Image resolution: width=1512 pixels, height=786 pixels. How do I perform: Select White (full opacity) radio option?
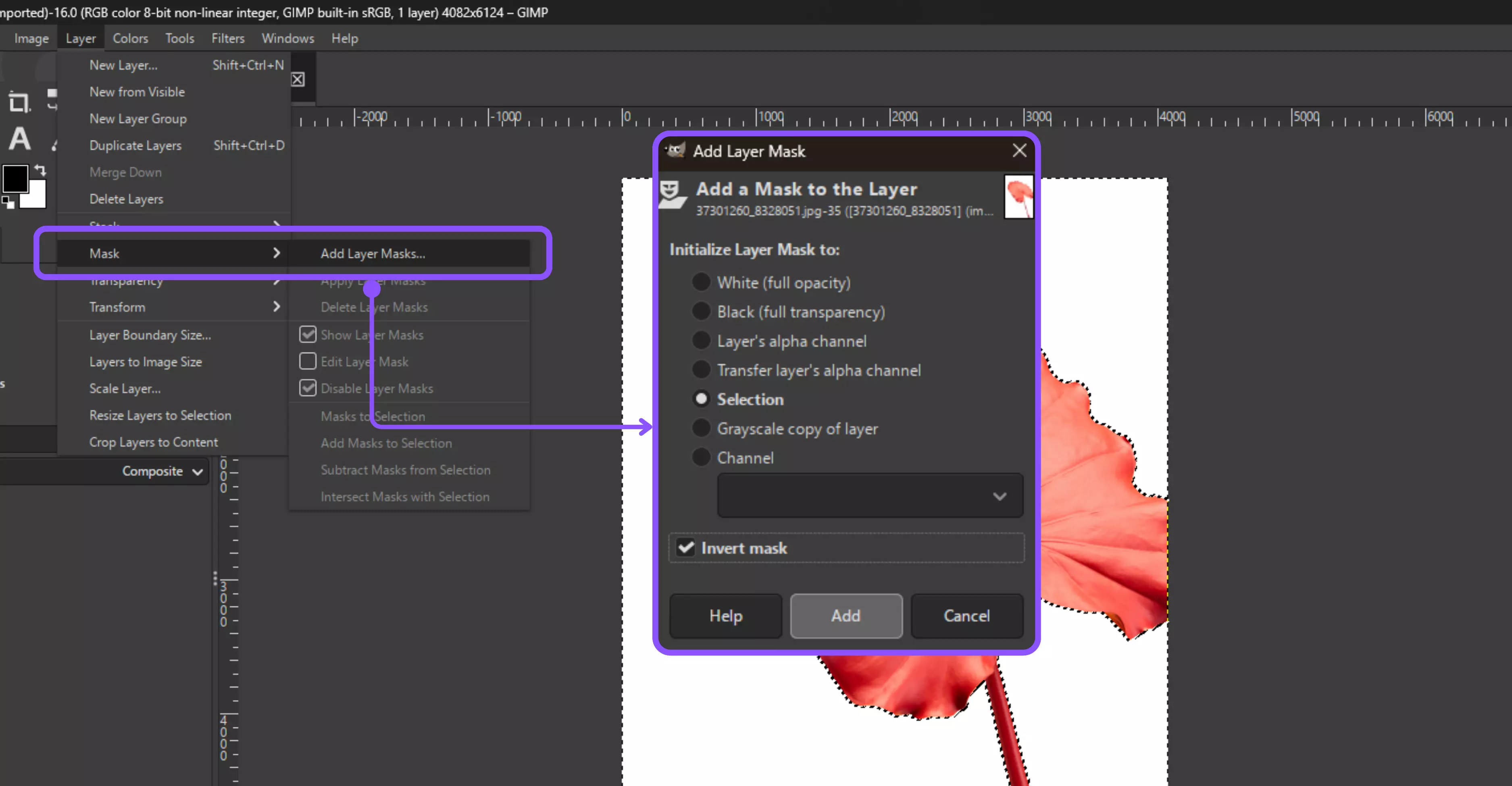[701, 282]
